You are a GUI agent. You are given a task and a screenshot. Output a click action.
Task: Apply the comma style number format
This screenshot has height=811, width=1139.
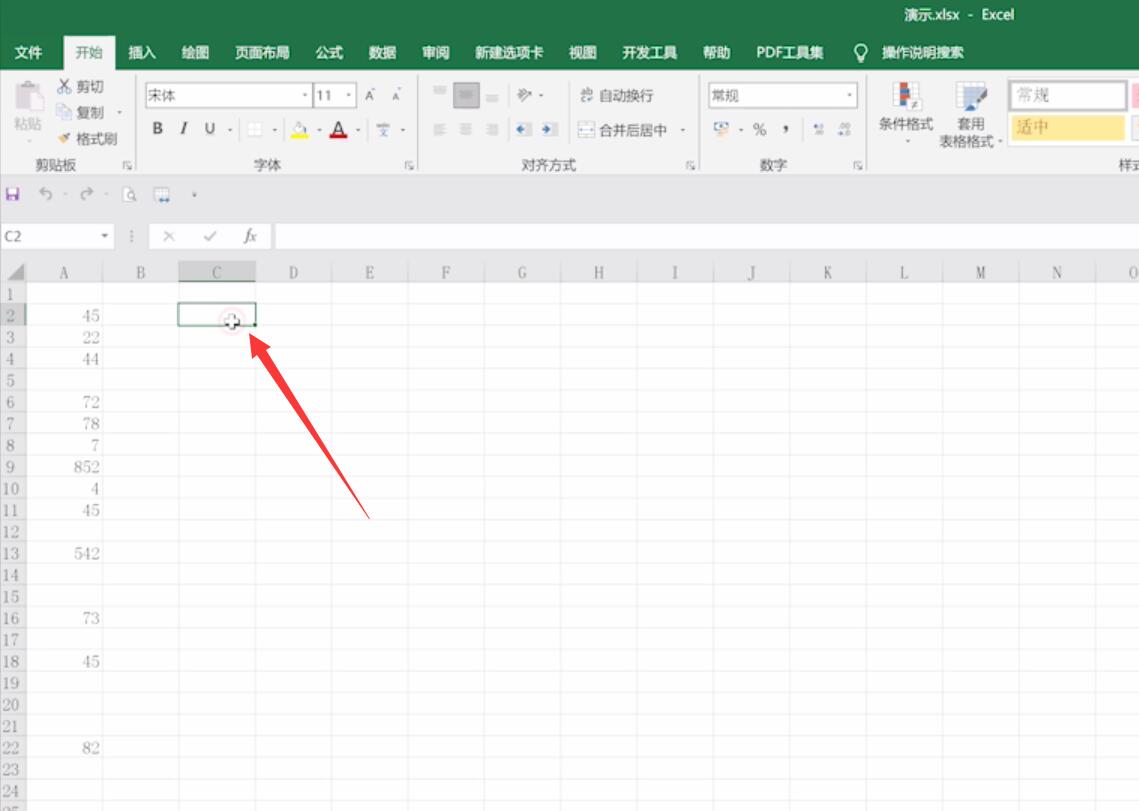786,129
